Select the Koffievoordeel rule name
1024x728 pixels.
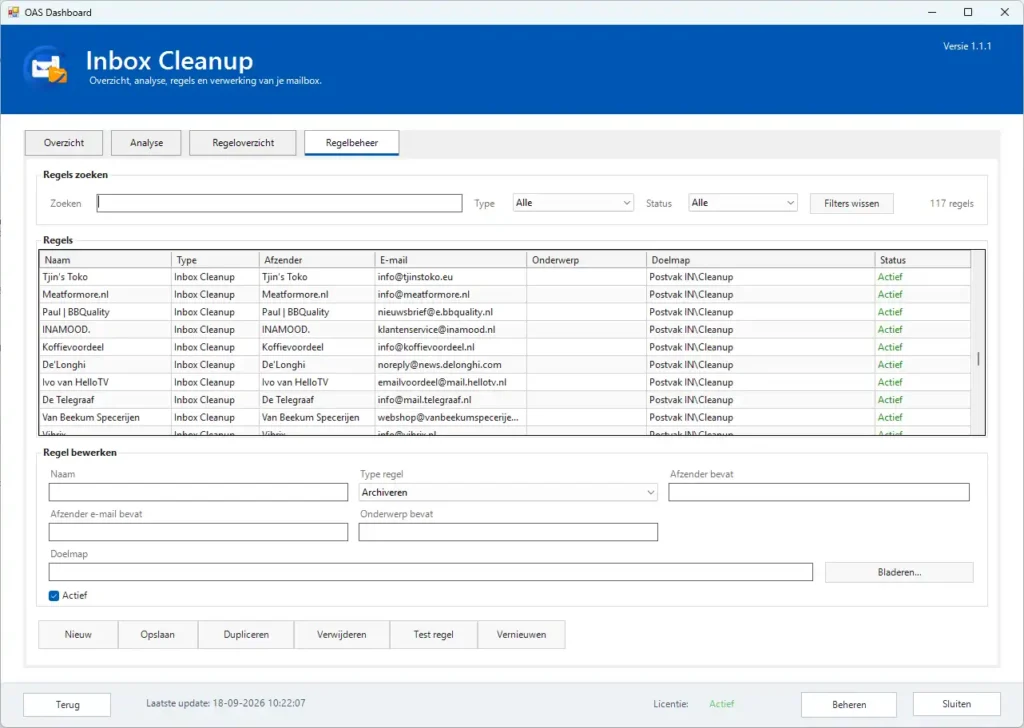point(73,347)
